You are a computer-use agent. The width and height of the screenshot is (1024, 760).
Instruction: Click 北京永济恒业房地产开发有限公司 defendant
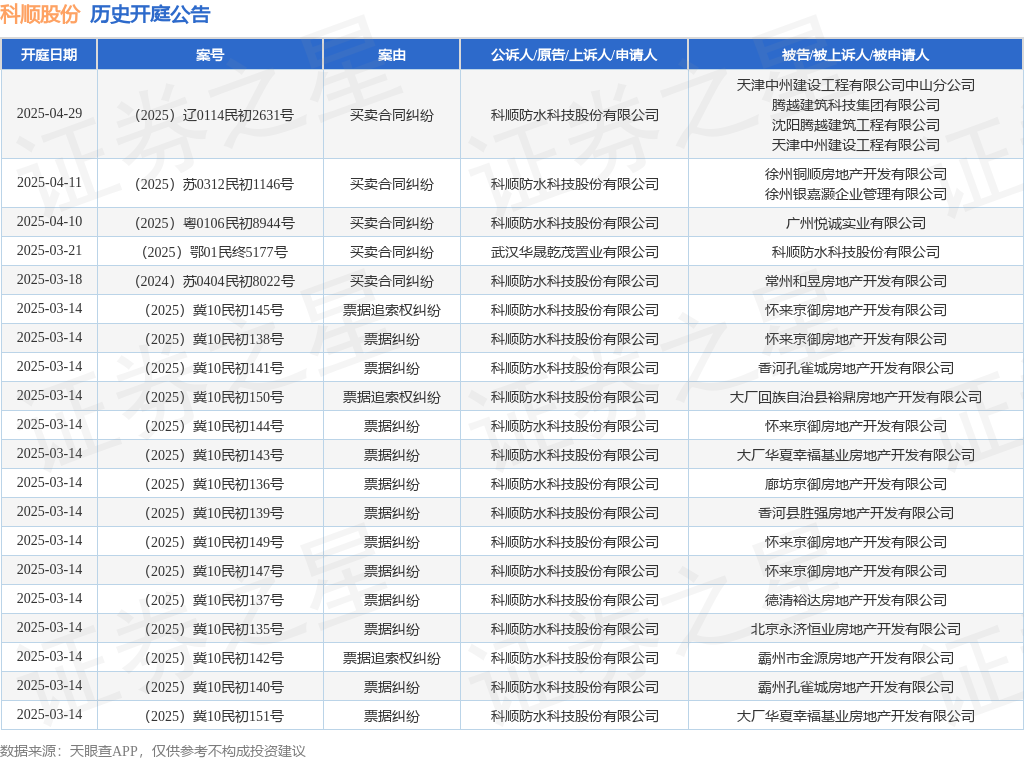tap(856, 629)
